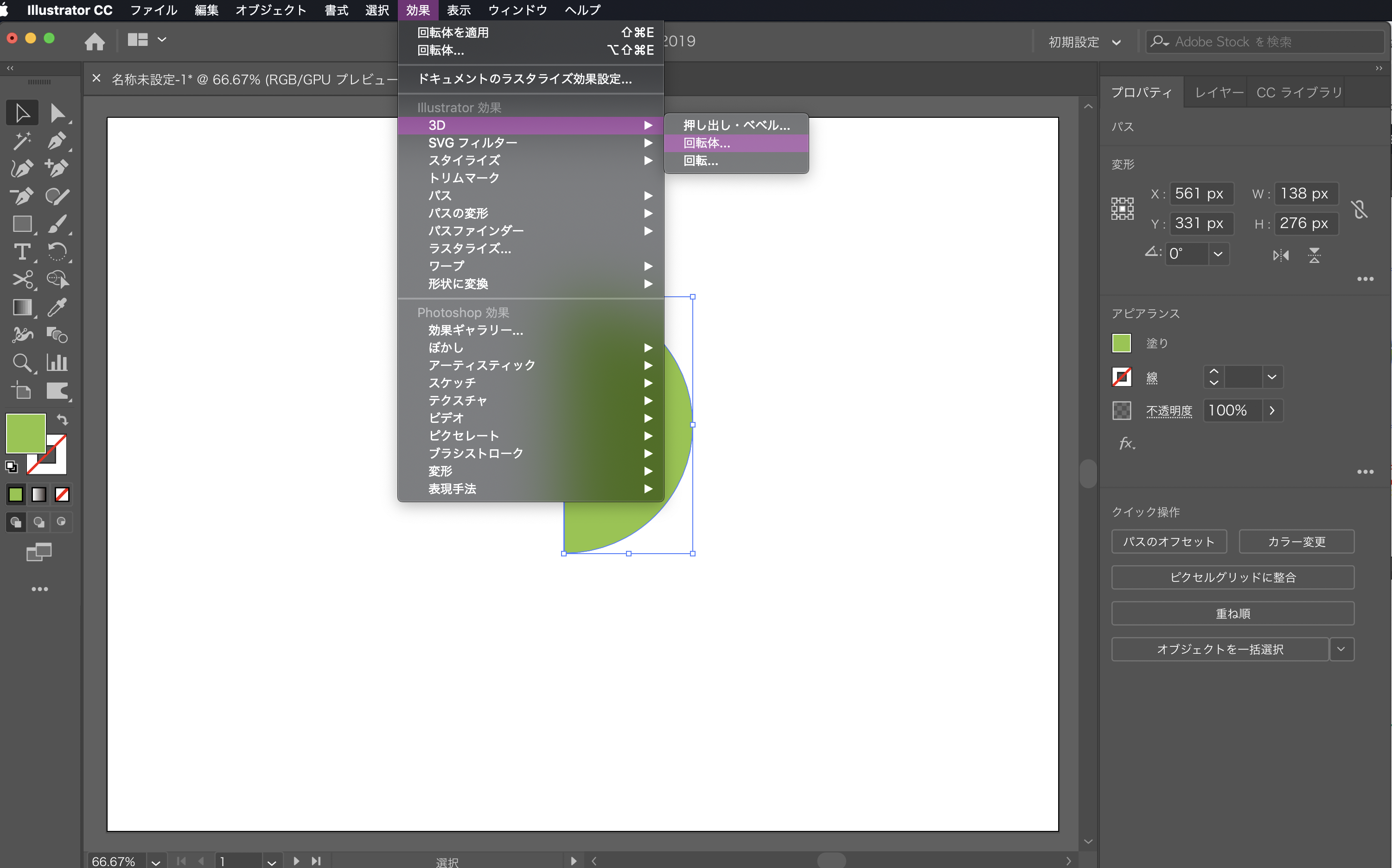The image size is (1392, 868).
Task: Open オブジェクトを一括選択 dropdown
Action: 1340,649
